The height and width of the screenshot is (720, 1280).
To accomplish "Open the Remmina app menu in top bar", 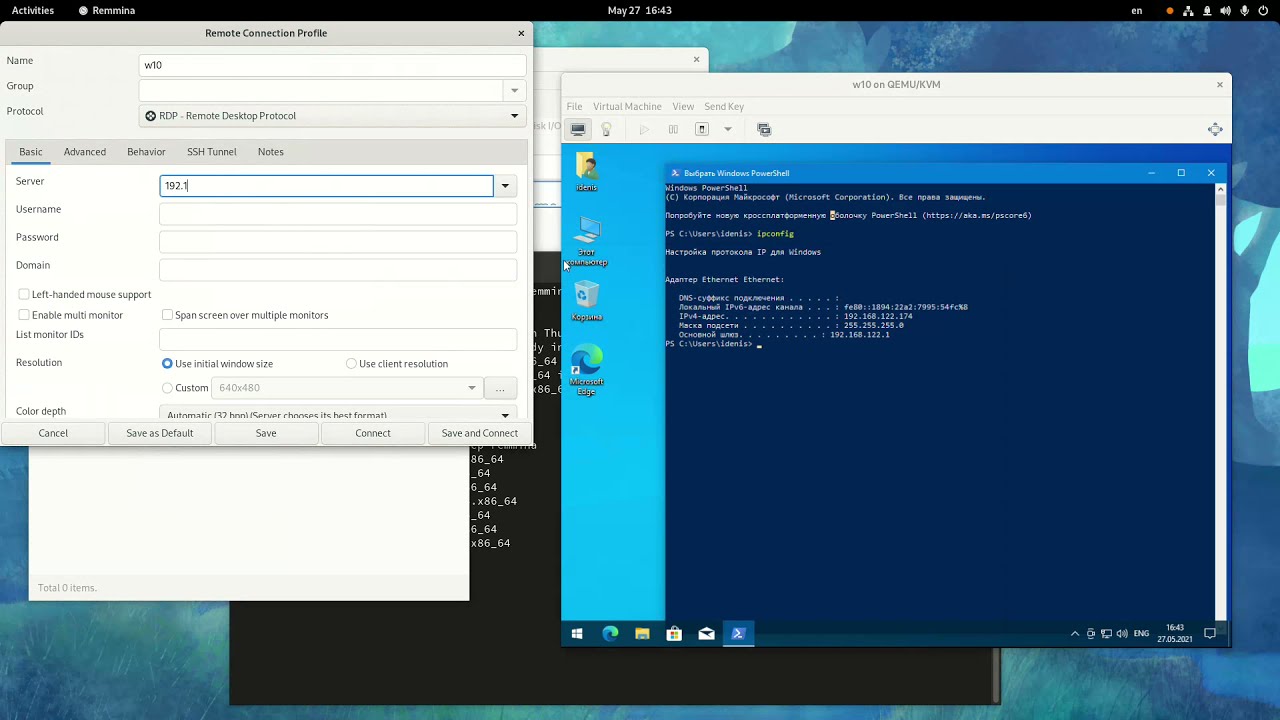I will pos(106,10).
